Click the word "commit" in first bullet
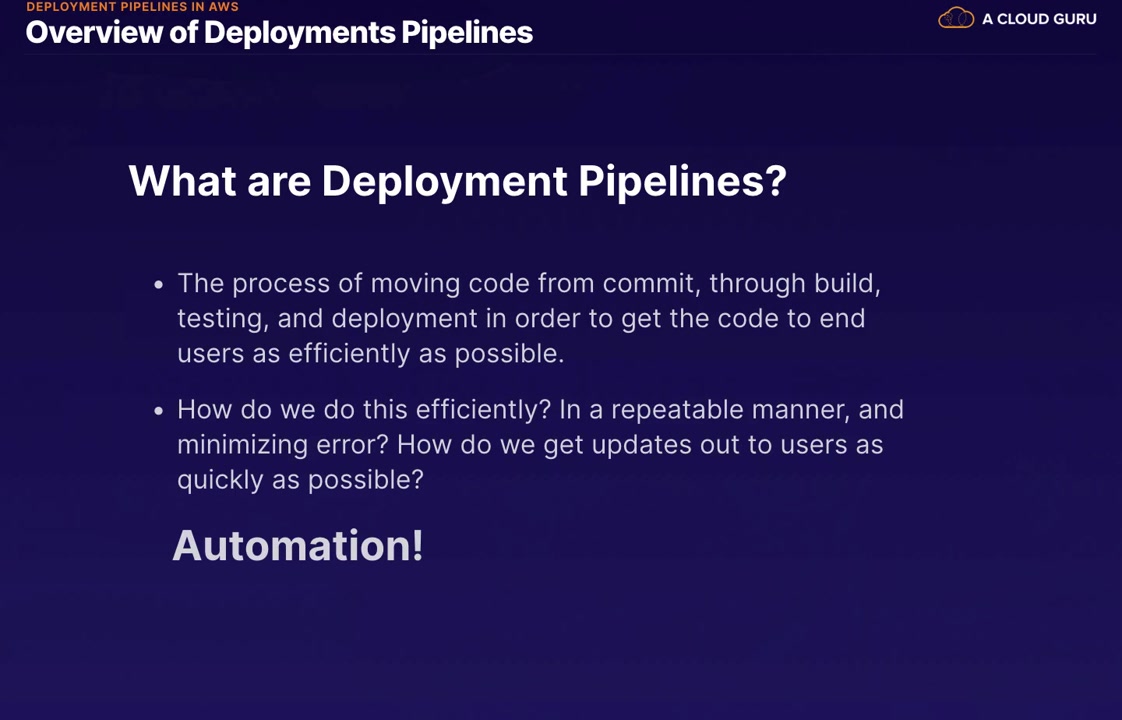This screenshot has height=720, width=1122. [648, 283]
